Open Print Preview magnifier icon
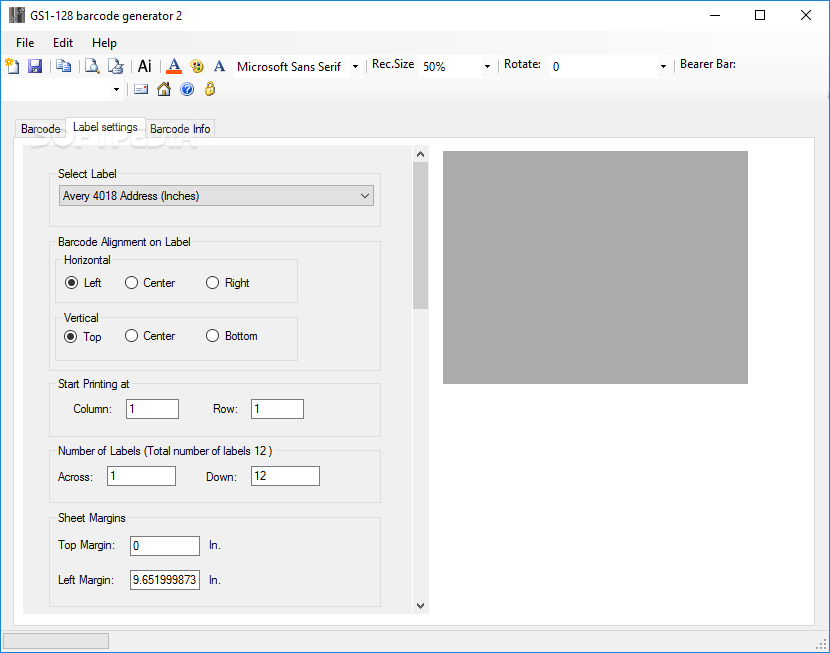 (x=92, y=66)
